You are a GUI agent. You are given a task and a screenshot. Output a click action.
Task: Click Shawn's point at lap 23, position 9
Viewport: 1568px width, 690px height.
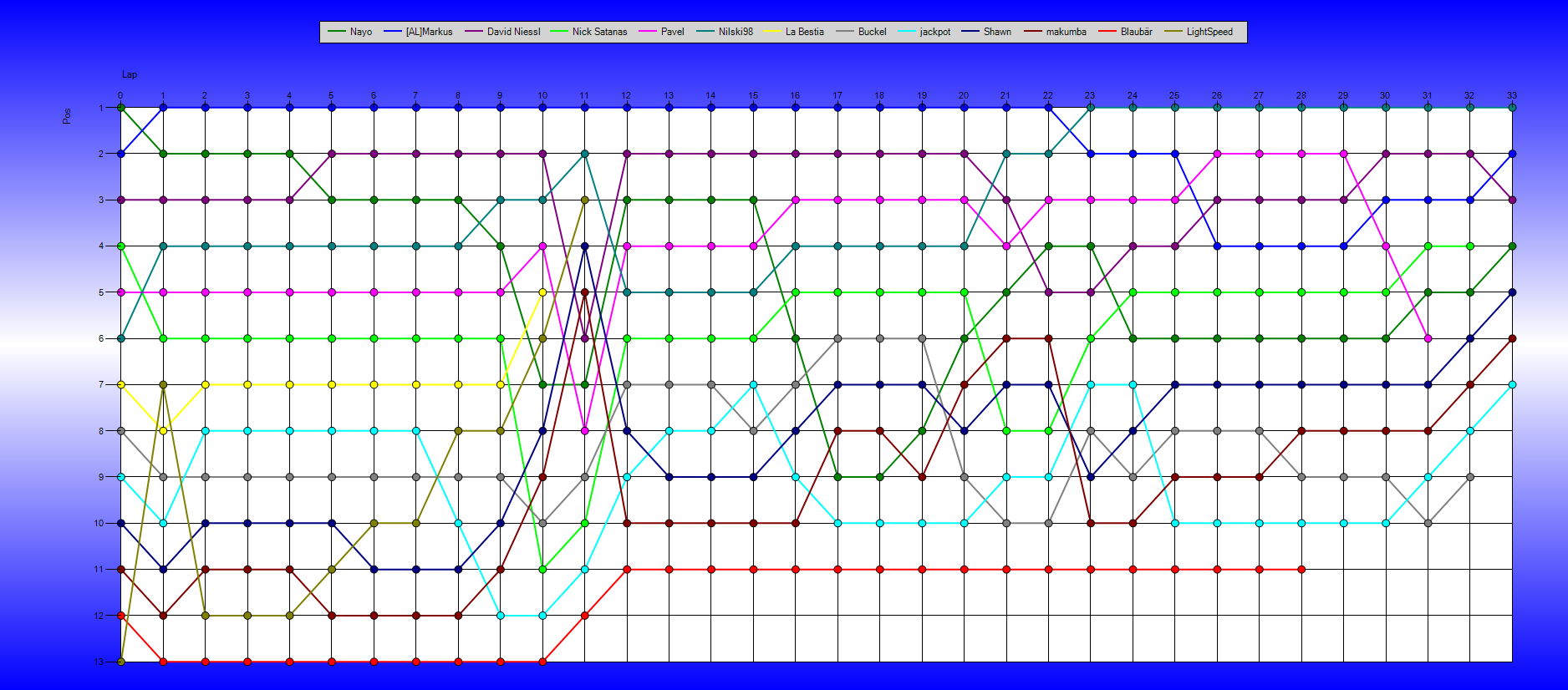point(1090,477)
